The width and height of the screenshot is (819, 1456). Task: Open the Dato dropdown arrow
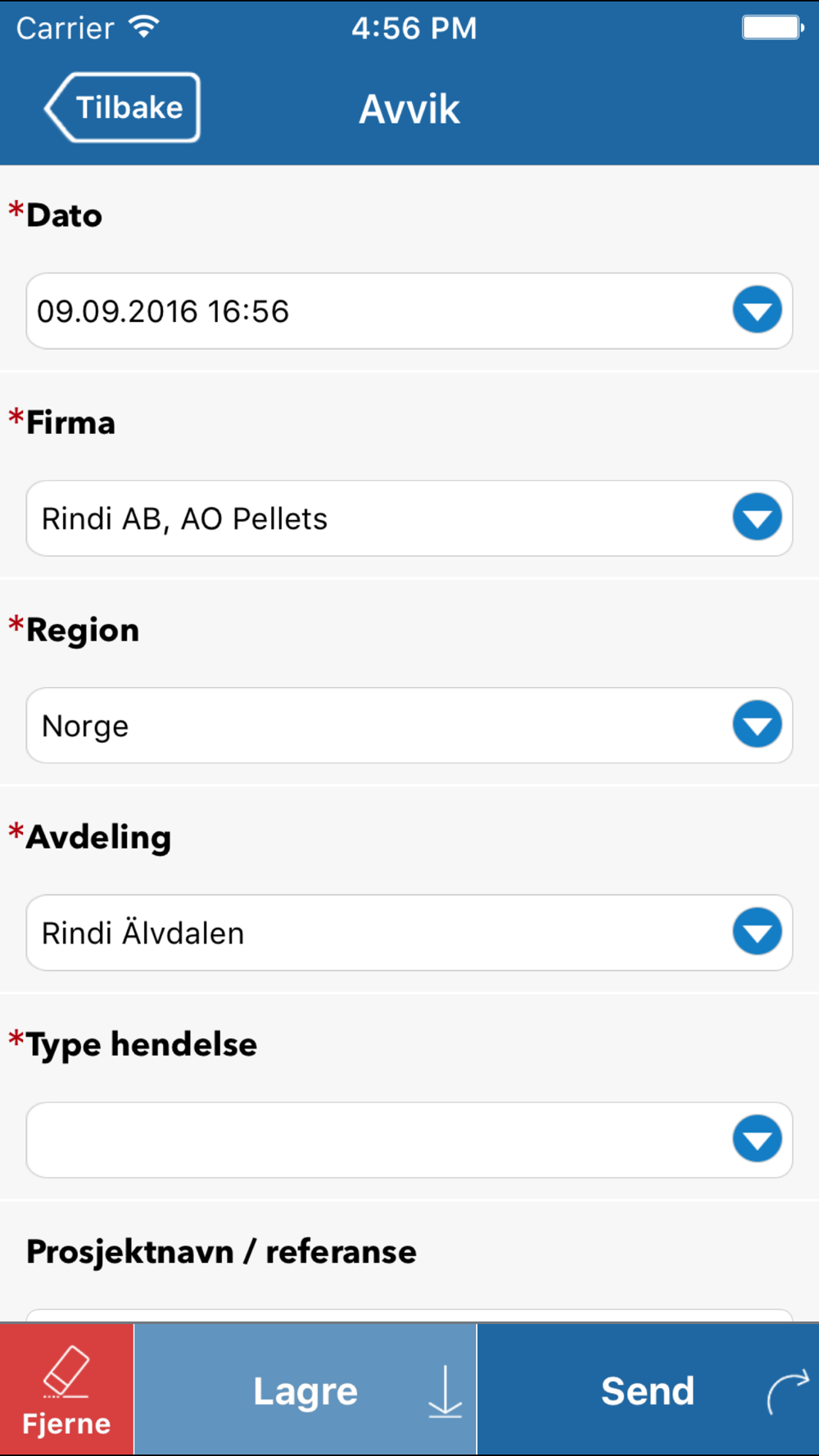757,310
